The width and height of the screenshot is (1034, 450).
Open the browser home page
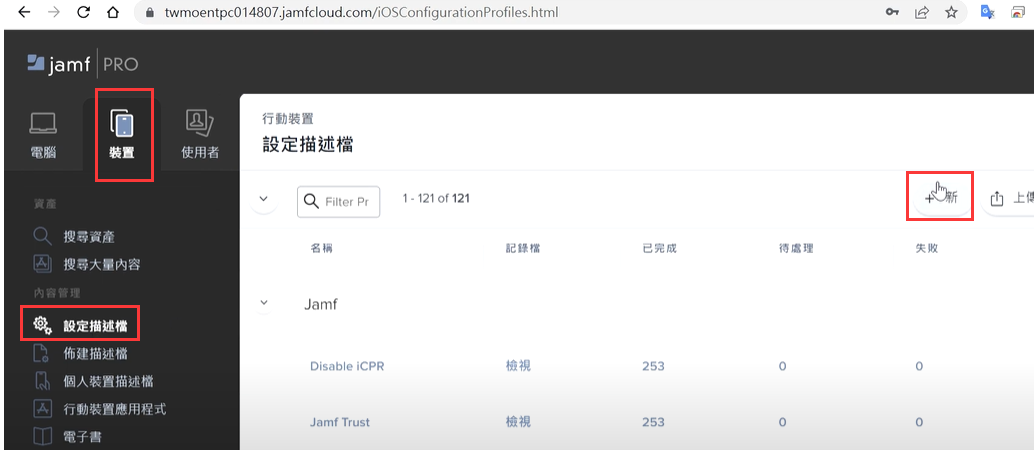[113, 12]
